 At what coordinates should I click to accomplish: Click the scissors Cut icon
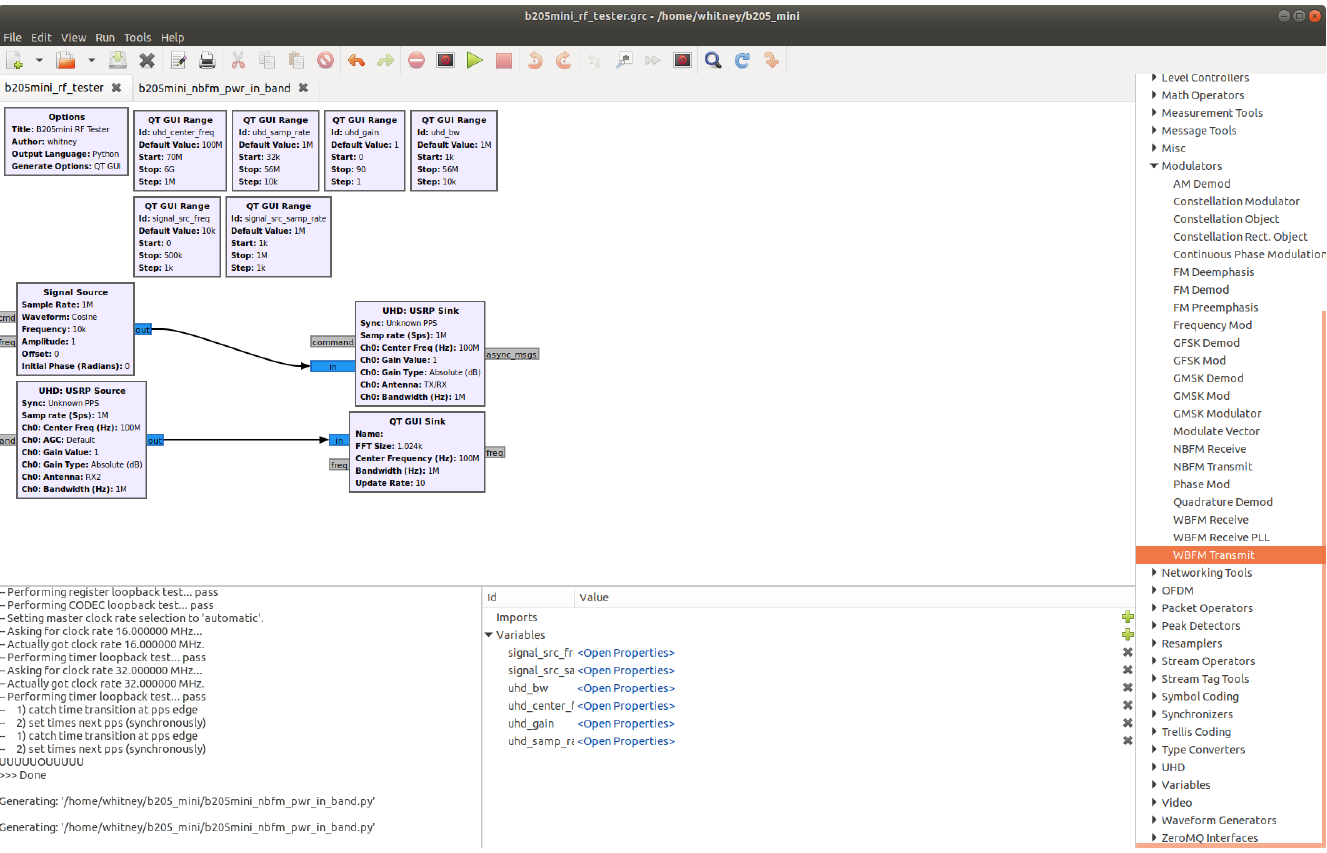coord(238,60)
